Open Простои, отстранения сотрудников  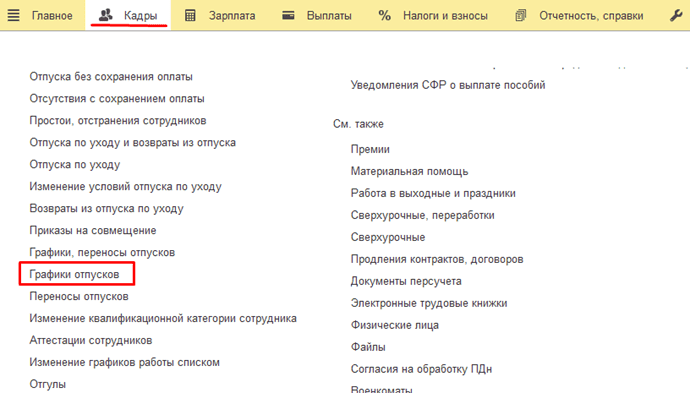pyautogui.click(x=118, y=121)
